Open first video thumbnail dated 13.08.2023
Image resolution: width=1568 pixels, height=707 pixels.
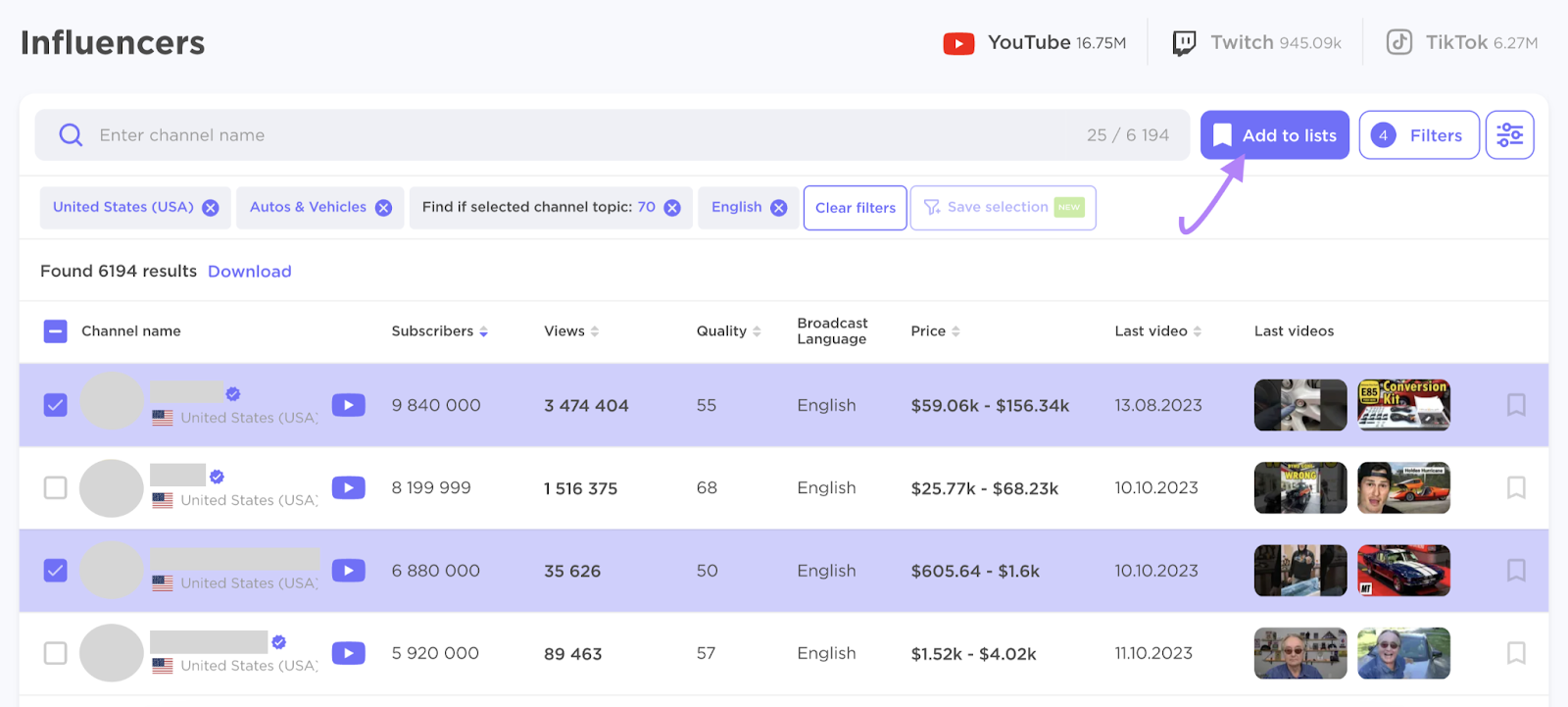click(x=1300, y=405)
